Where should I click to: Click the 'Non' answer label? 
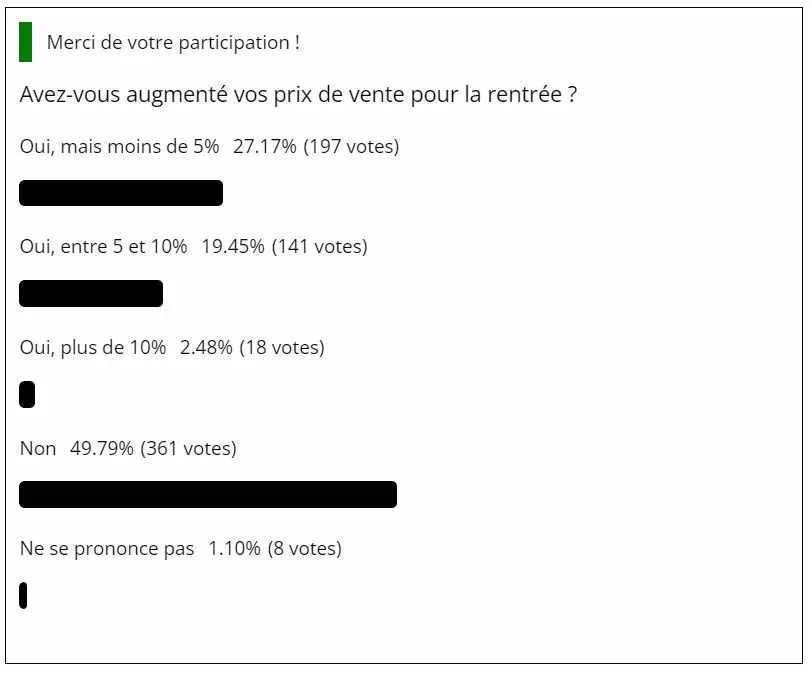(x=38, y=448)
